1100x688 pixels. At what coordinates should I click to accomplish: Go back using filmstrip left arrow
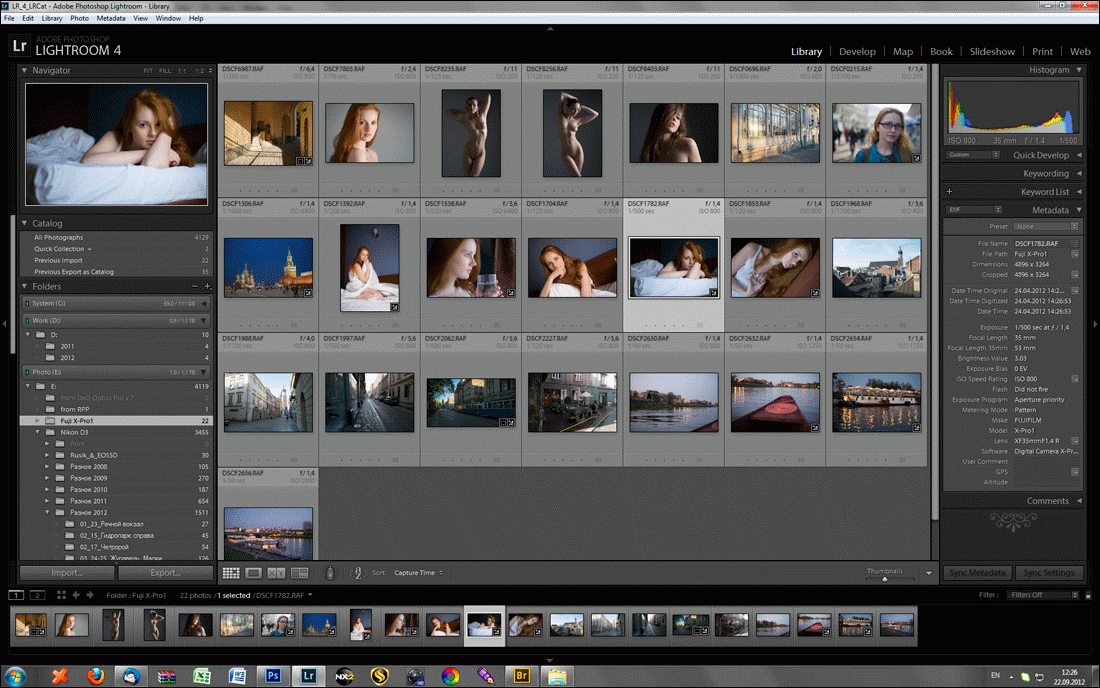point(77,595)
